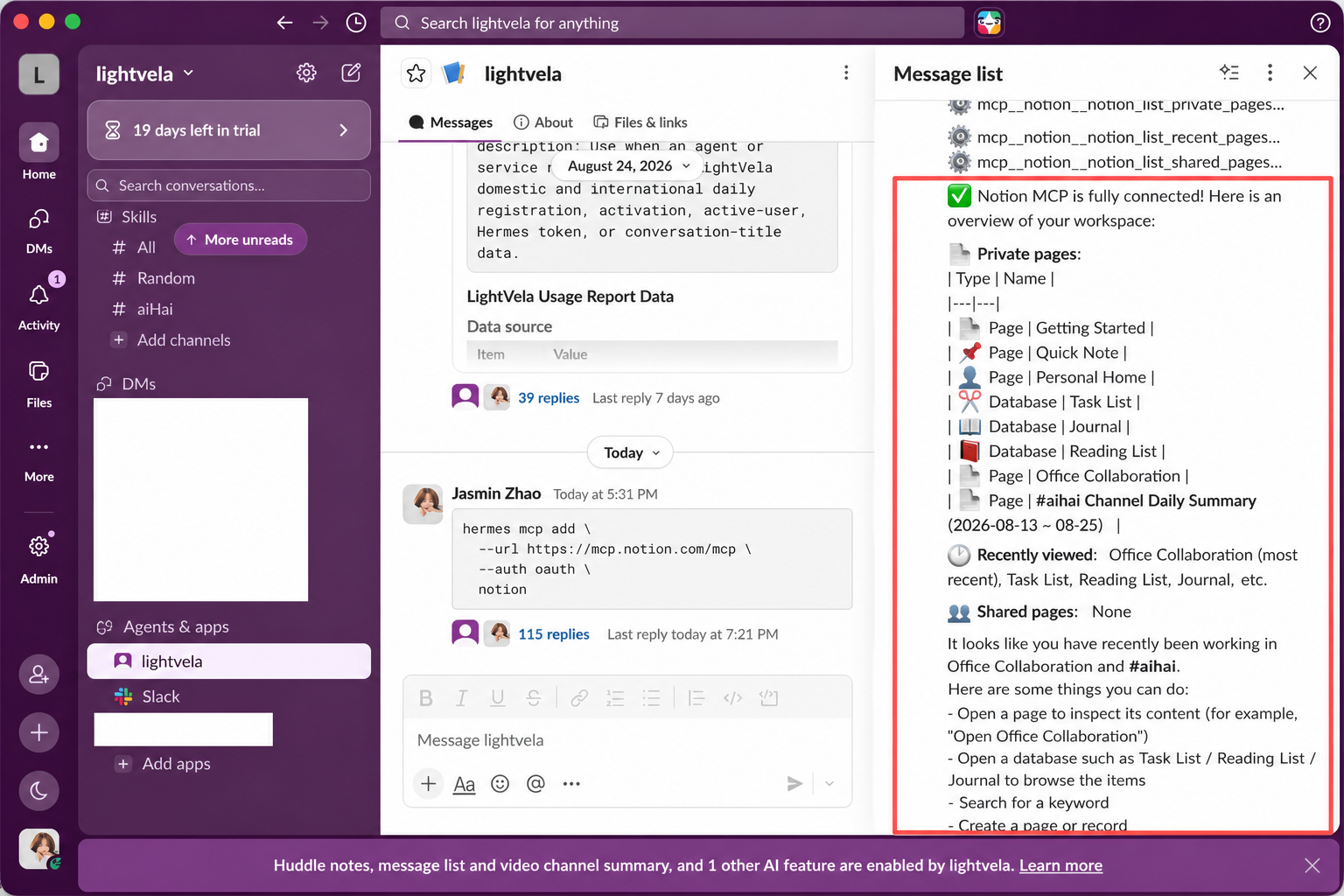Go forward using the right arrow

[x=320, y=23]
